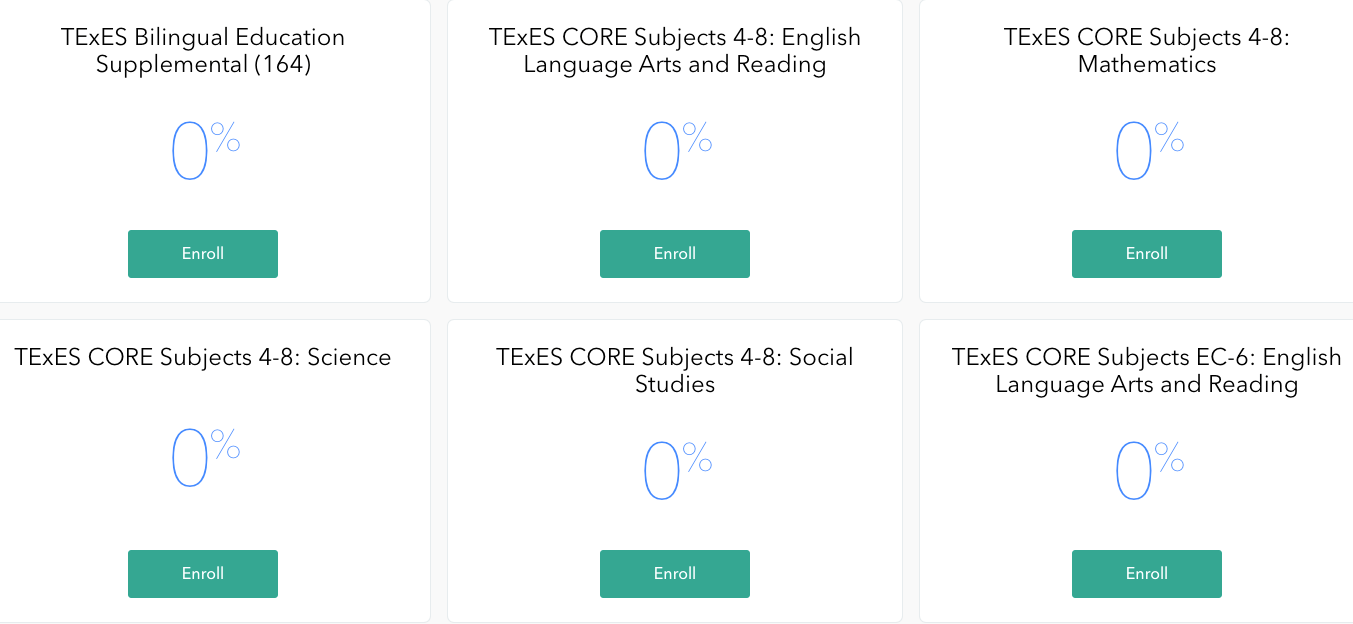Screen dimensions: 1353x624
Task: Enroll in CORE Subjects EC-6: English Language Arts
Action: tap(1146, 574)
